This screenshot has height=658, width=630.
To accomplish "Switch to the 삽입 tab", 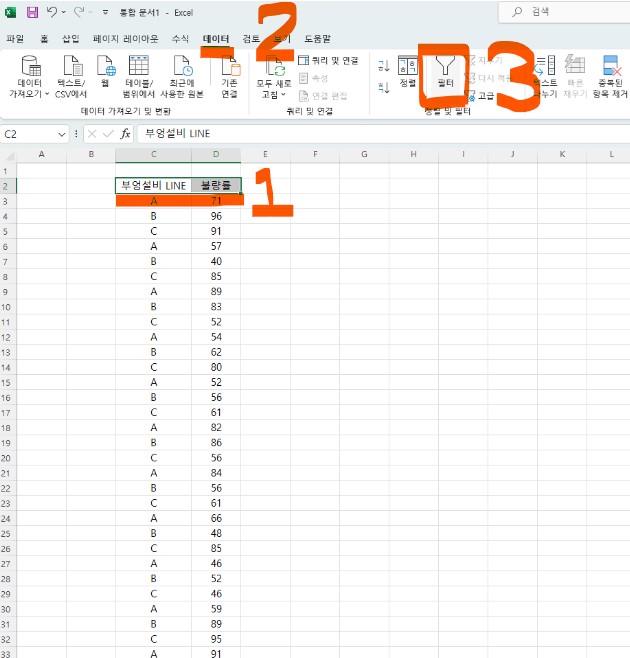I will (71, 39).
